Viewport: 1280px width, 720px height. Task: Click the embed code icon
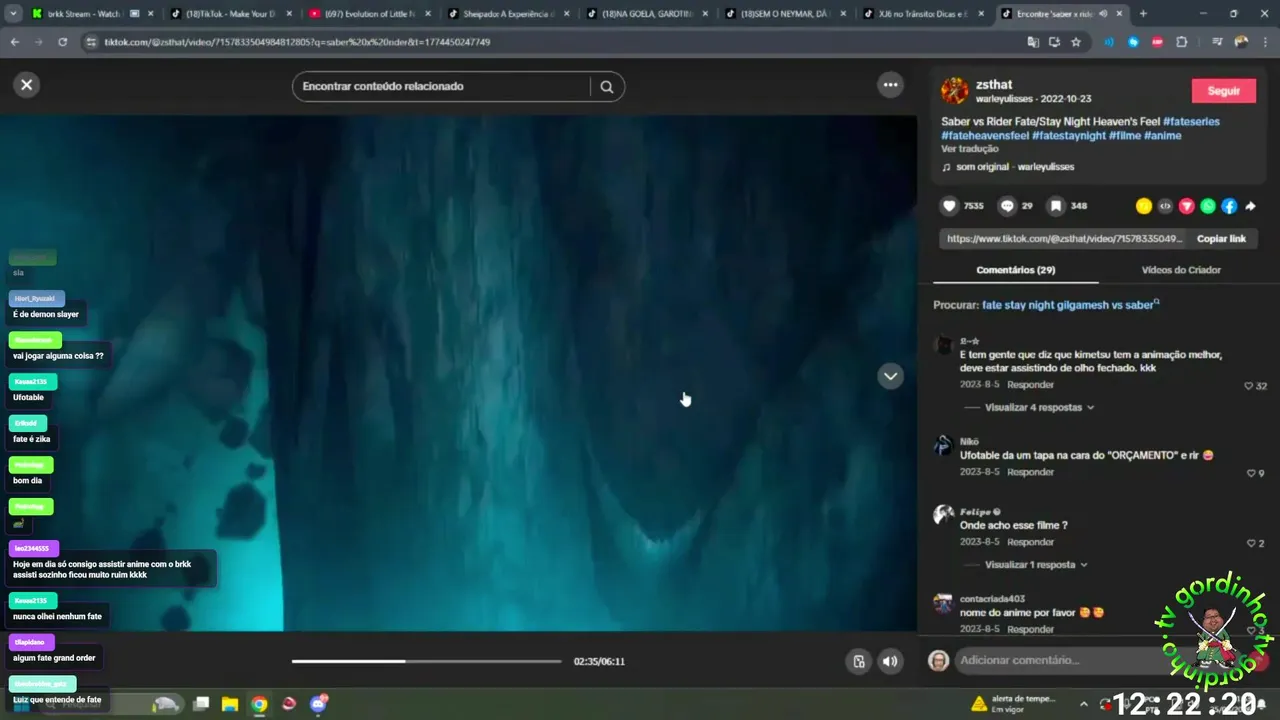(x=1165, y=206)
